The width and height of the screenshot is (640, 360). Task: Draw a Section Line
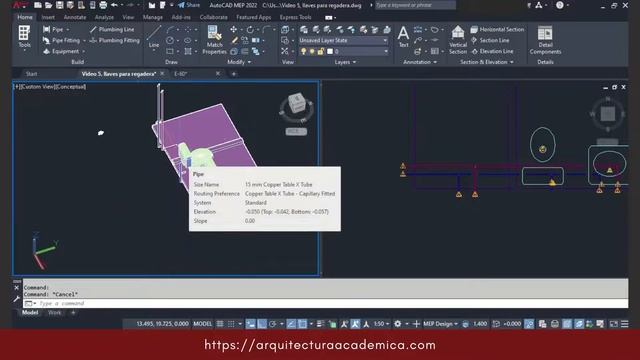pyautogui.click(x=490, y=40)
